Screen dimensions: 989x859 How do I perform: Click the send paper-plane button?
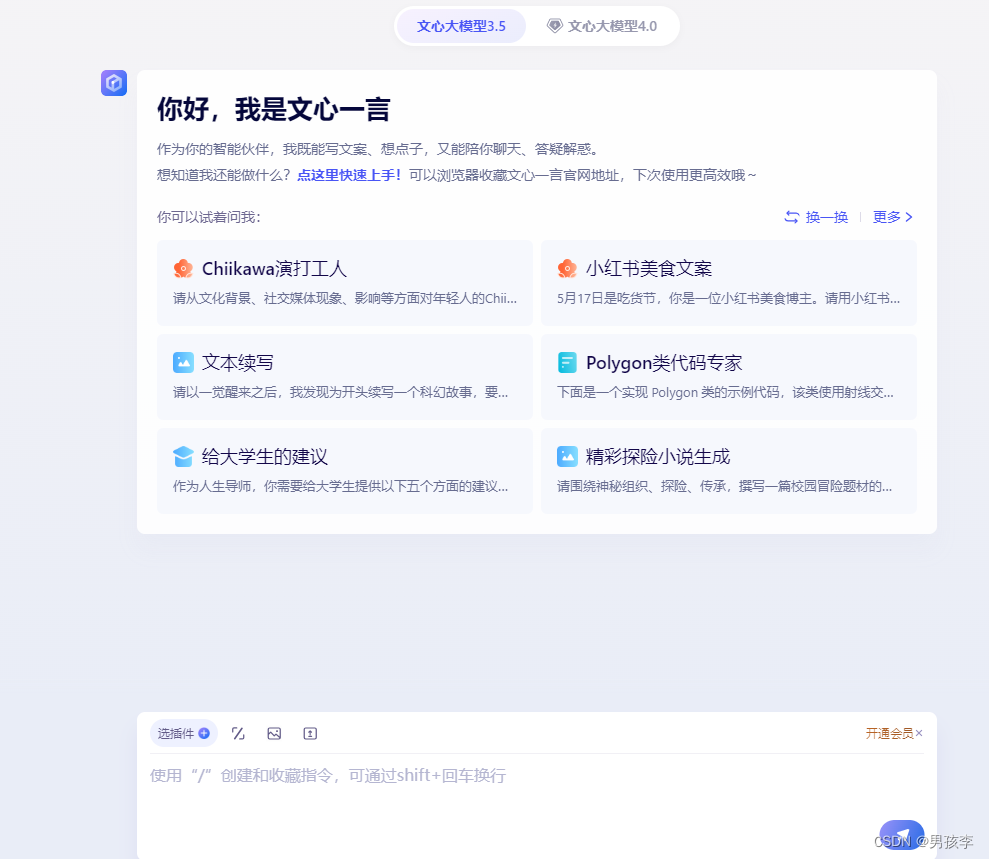point(901,835)
